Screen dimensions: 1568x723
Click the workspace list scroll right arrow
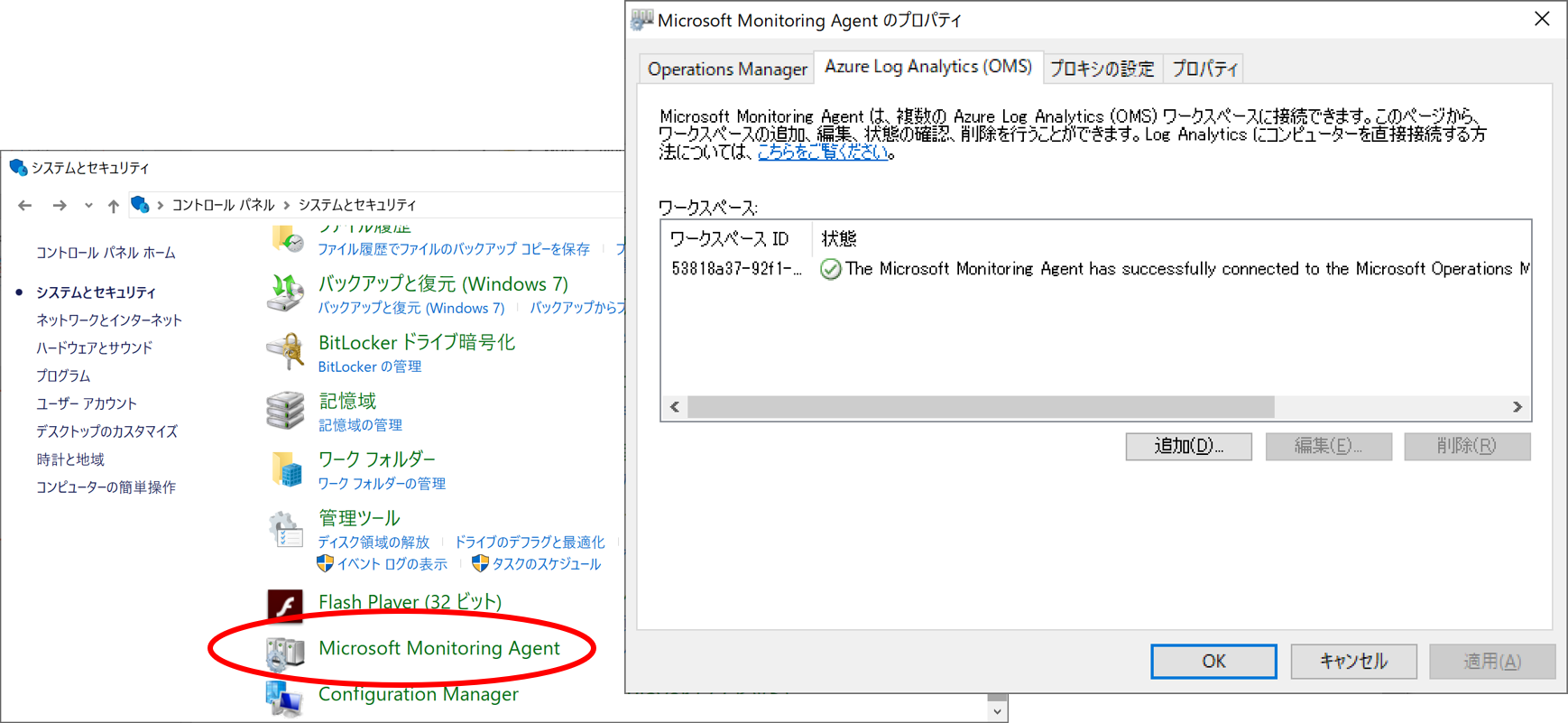pyautogui.click(x=1517, y=407)
